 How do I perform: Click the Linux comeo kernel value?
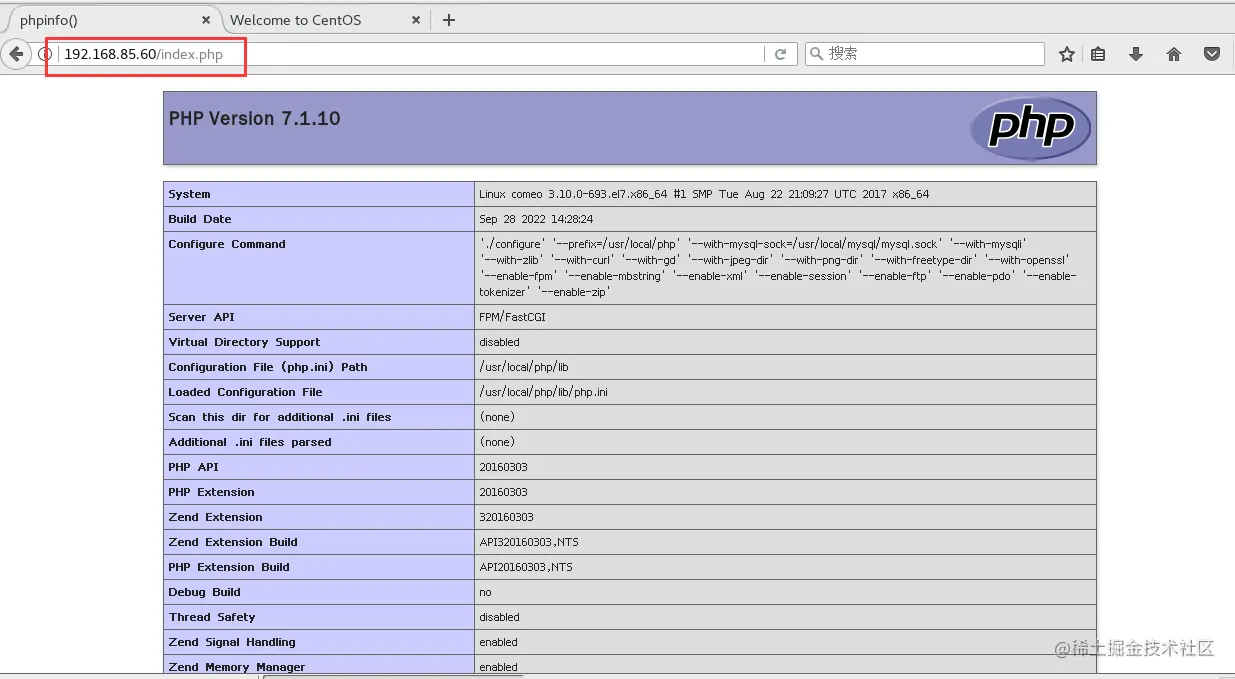tap(704, 194)
